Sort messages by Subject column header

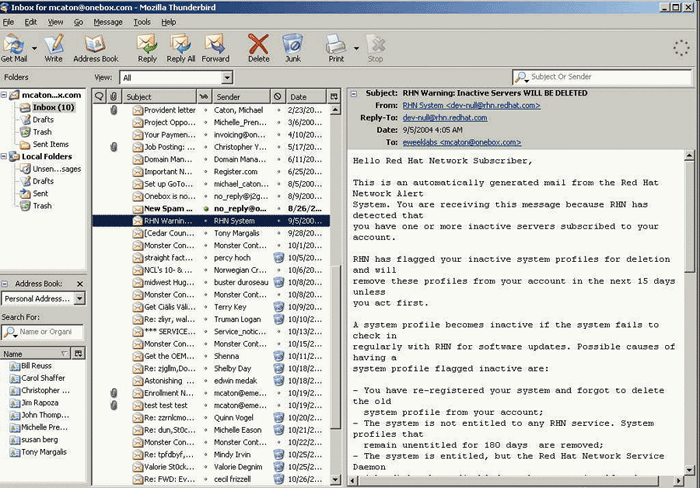[159, 96]
